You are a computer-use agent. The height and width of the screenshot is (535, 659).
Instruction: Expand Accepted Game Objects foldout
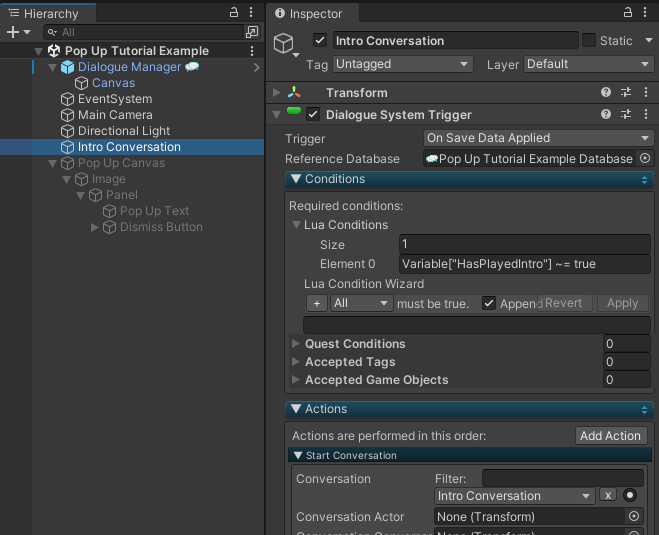click(x=296, y=380)
